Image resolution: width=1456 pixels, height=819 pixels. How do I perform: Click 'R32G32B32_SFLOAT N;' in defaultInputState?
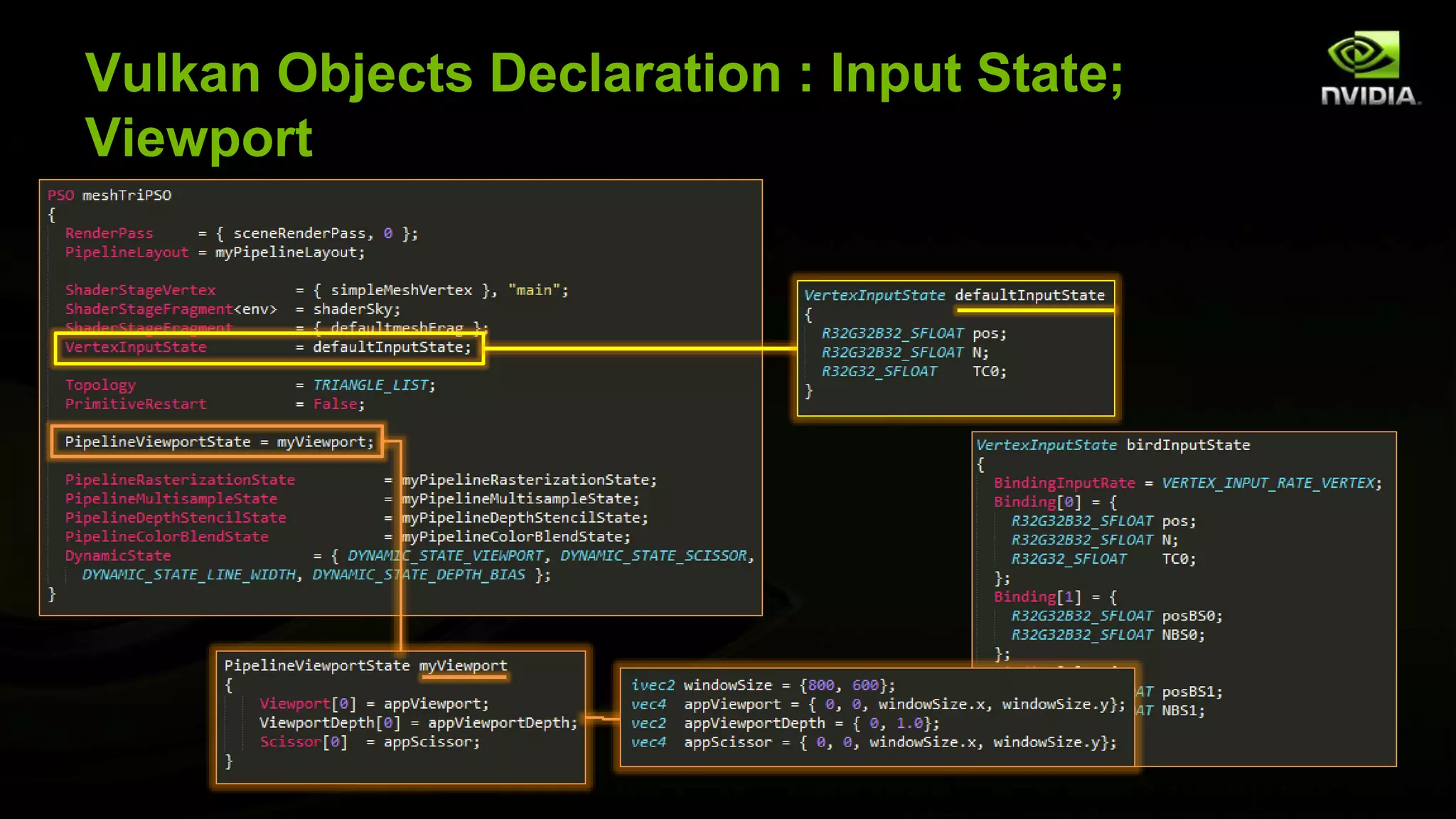coord(905,353)
